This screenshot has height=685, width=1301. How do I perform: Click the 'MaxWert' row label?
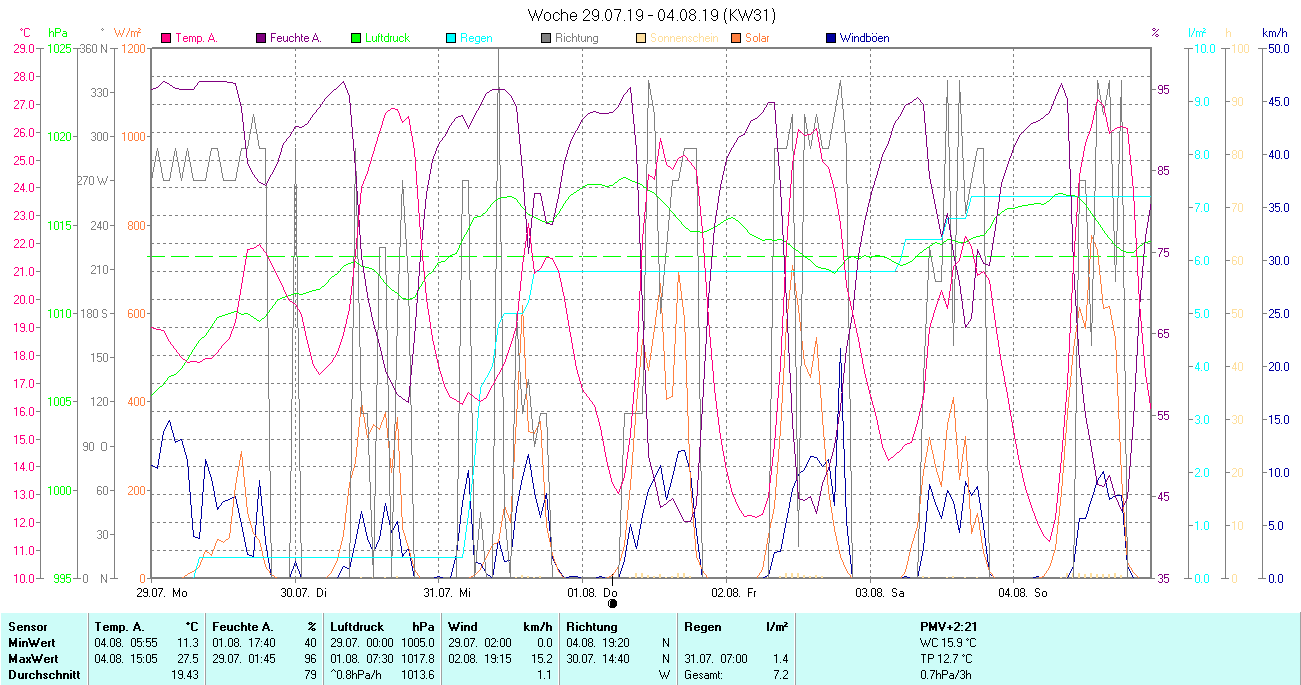(x=33, y=659)
